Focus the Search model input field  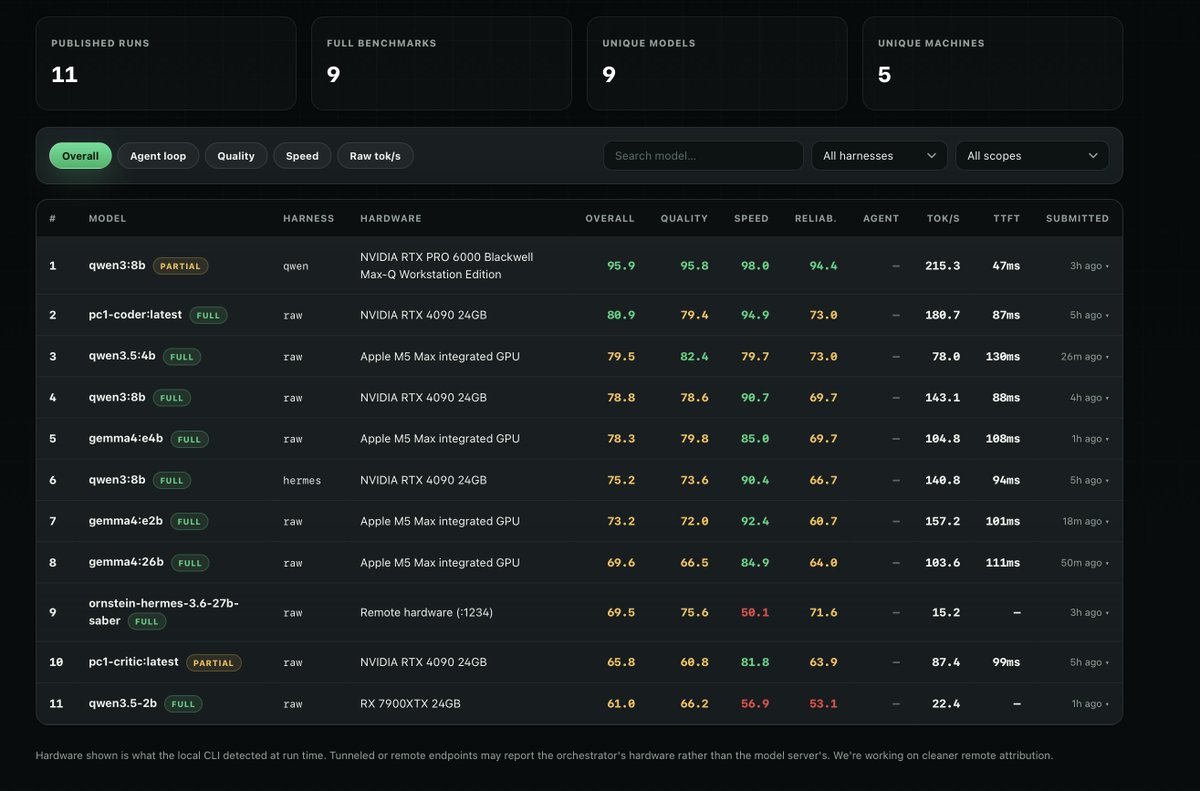tap(703, 156)
